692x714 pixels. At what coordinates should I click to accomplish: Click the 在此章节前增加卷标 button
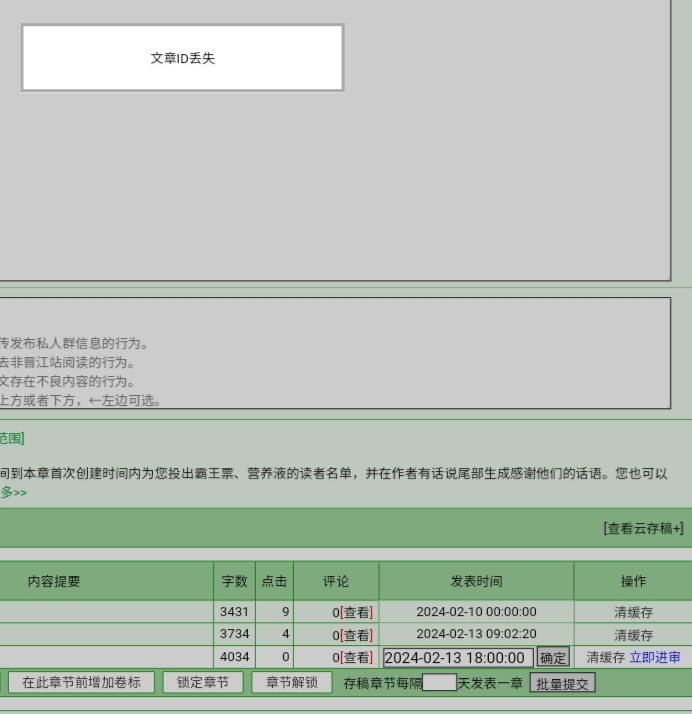pos(81,682)
